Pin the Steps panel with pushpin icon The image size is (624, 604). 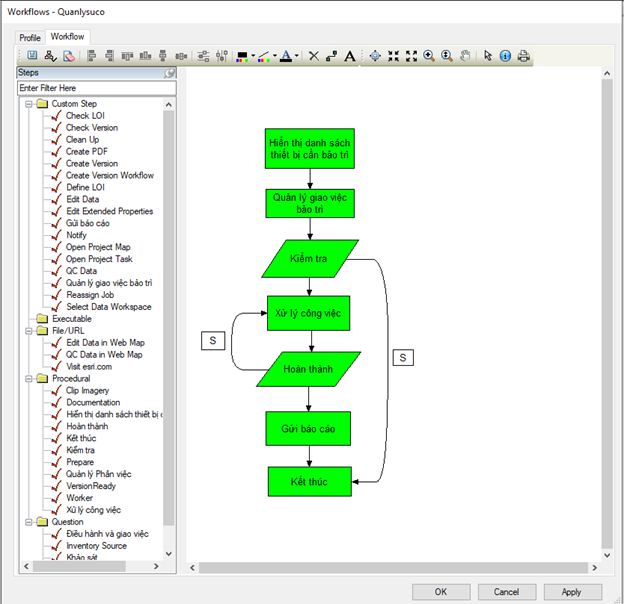point(170,73)
